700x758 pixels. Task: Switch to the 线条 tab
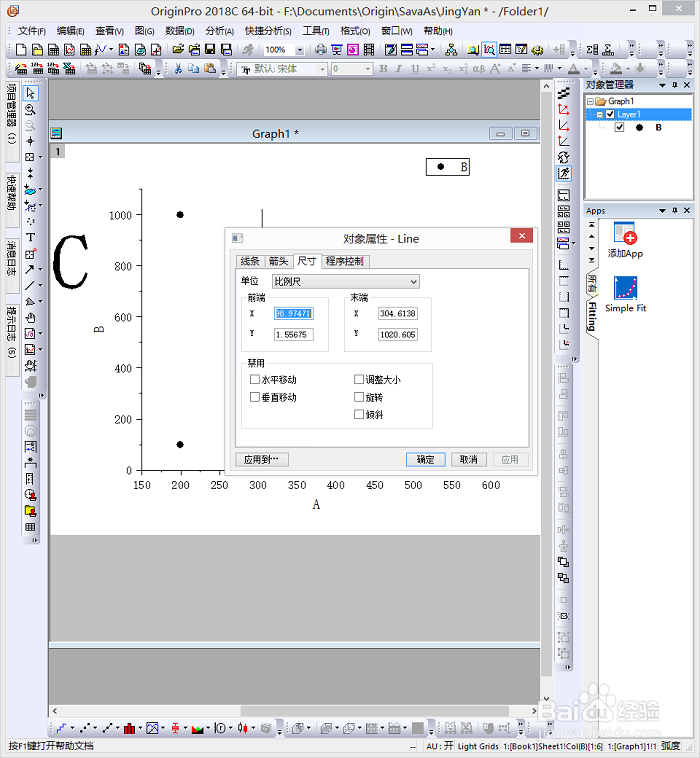tap(250, 261)
